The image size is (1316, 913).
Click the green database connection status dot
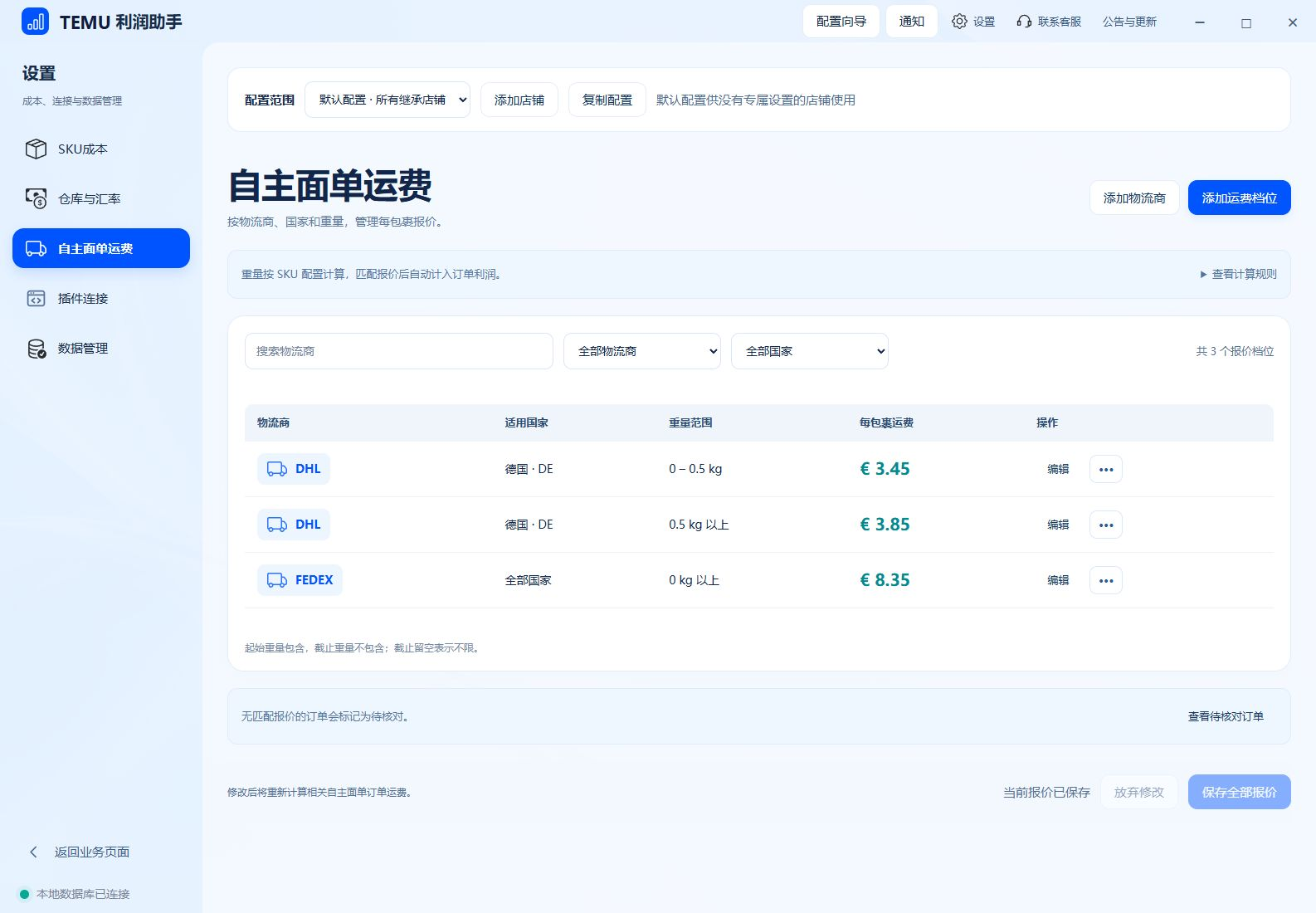click(x=24, y=894)
